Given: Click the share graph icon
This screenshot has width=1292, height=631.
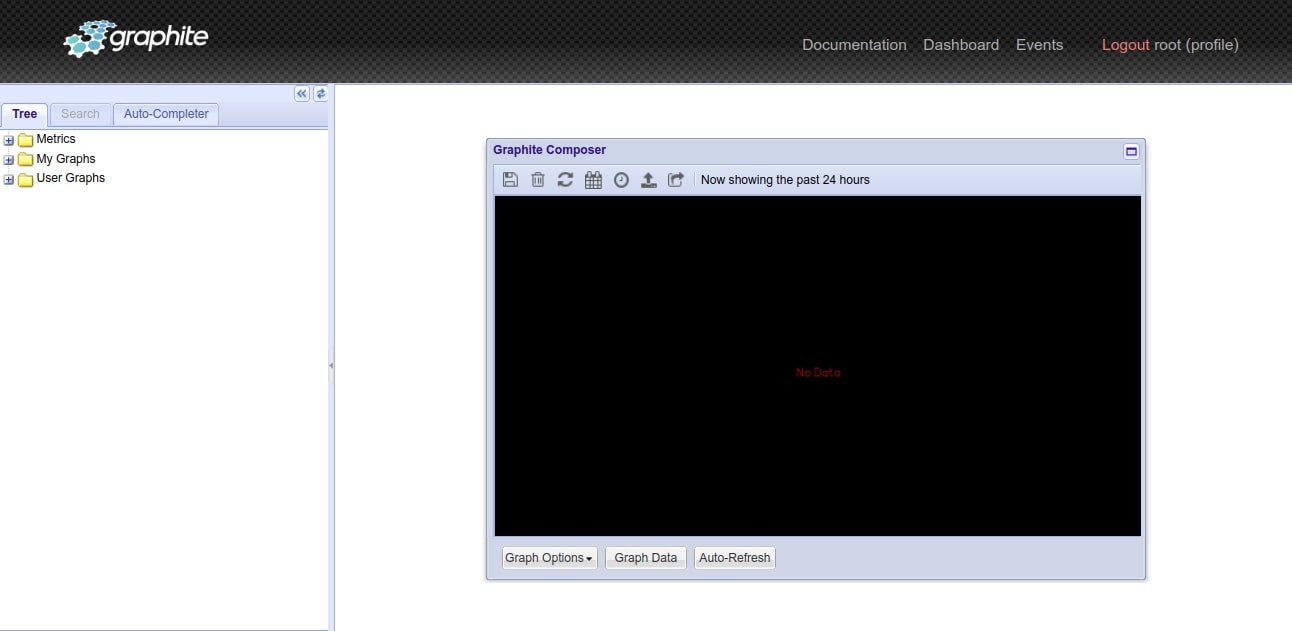Looking at the screenshot, I should click(676, 180).
